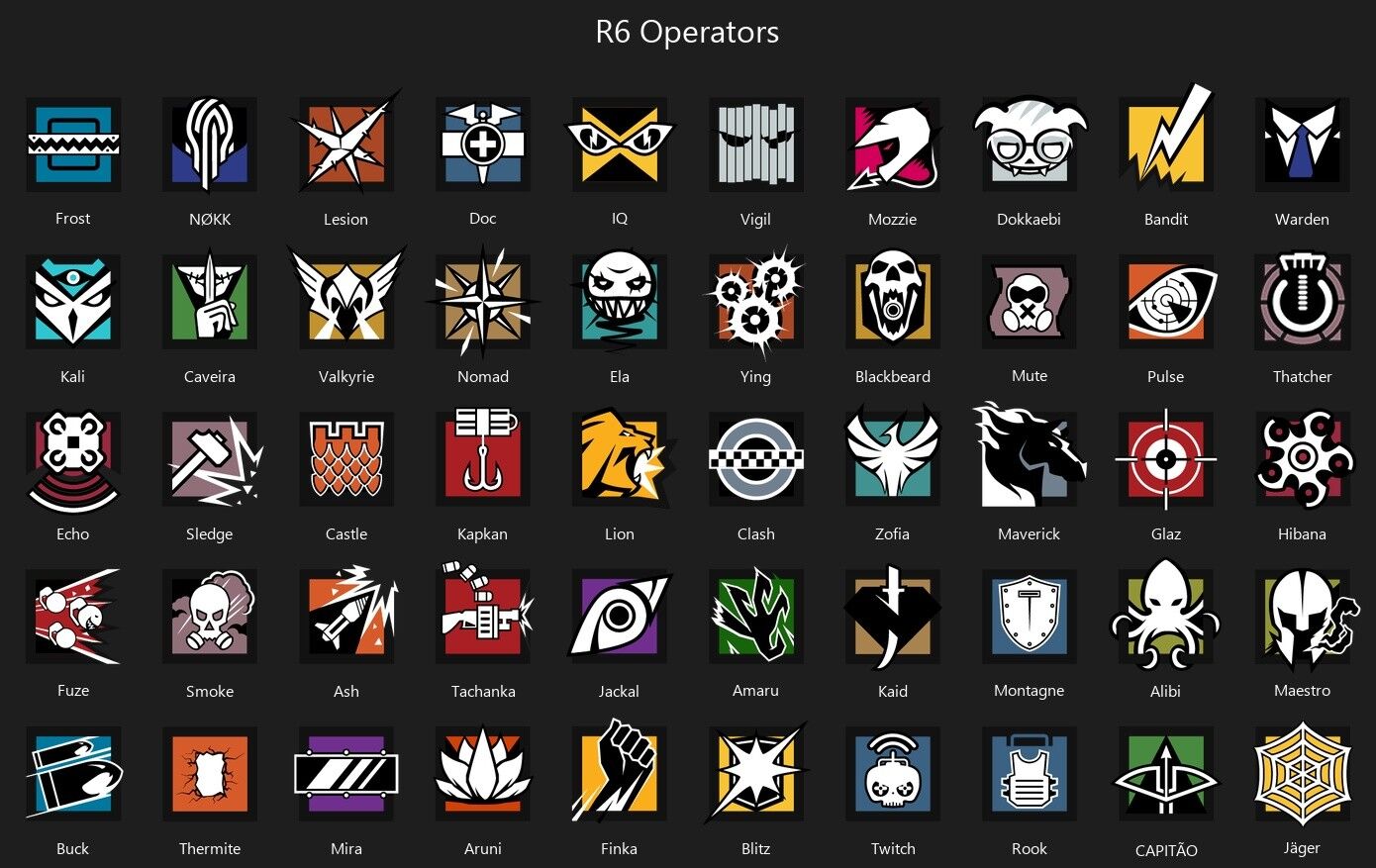Image resolution: width=1376 pixels, height=868 pixels.
Task: Choose Glaz's red crosshair icon
Action: point(1166,459)
